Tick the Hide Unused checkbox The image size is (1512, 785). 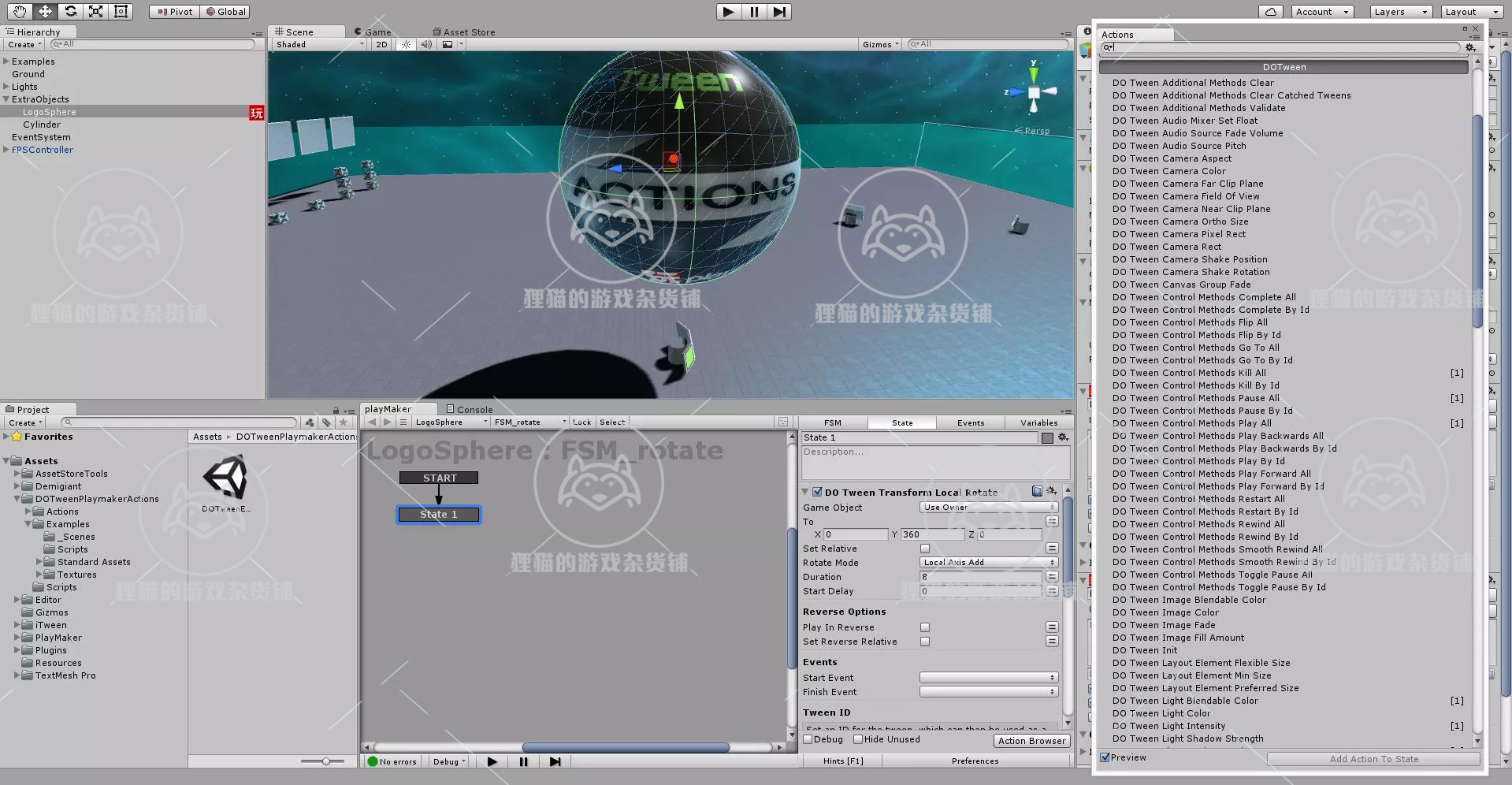tap(858, 739)
